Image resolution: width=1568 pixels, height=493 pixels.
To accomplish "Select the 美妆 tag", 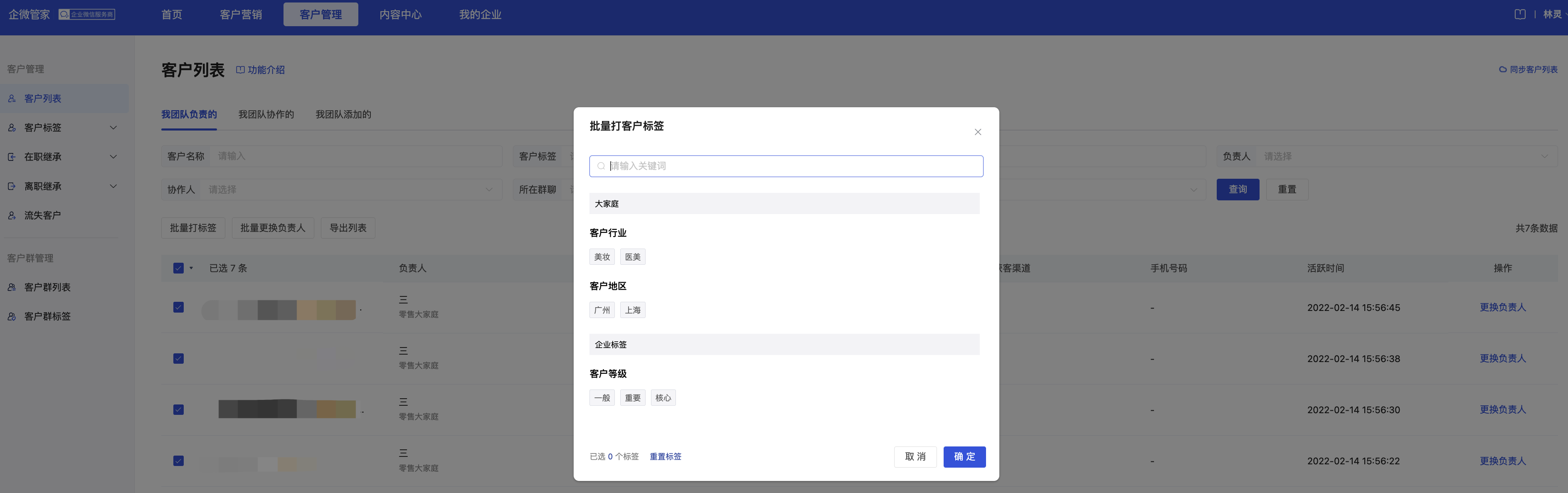I will click(x=602, y=257).
